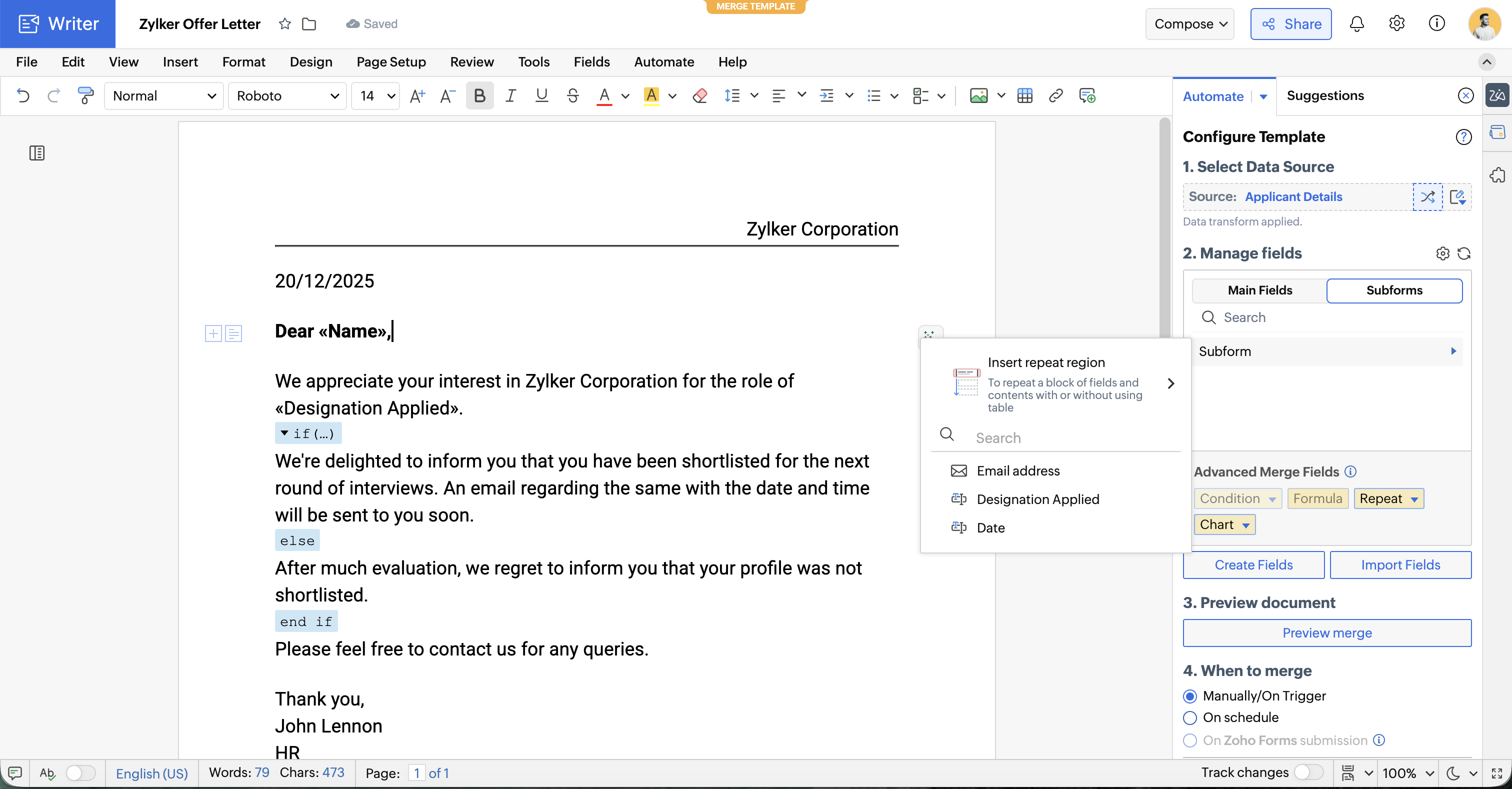Image resolution: width=1512 pixels, height=789 pixels.
Task: Open the Page Setup menu
Action: (391, 61)
